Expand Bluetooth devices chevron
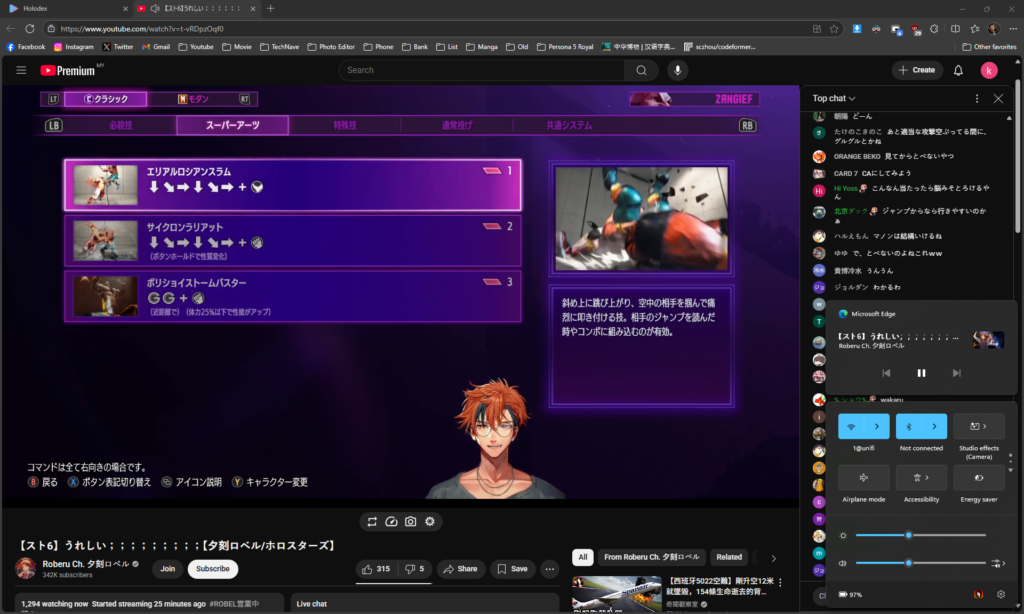The height and width of the screenshot is (614, 1024). coord(935,426)
